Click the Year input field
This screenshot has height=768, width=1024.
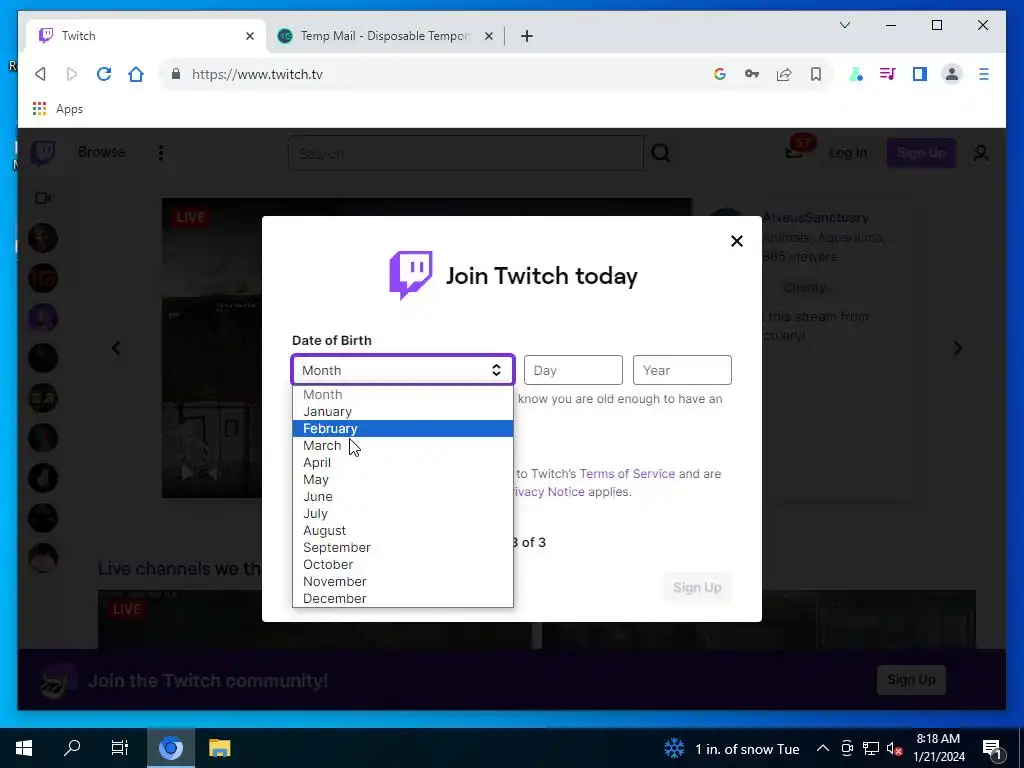[682, 370]
